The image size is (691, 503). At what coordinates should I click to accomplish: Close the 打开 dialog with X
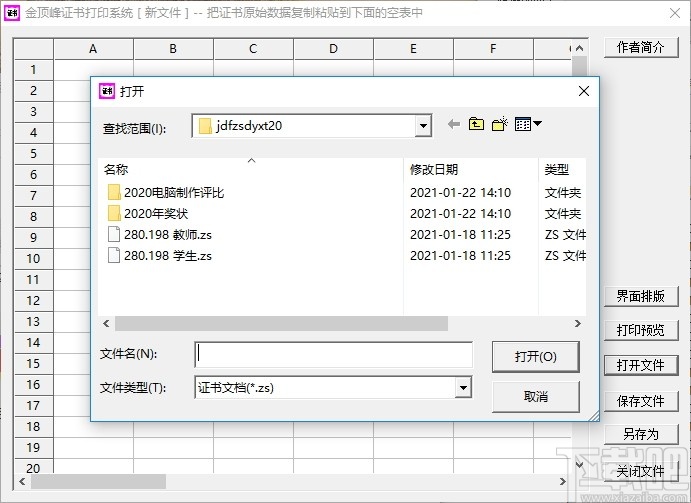click(584, 91)
